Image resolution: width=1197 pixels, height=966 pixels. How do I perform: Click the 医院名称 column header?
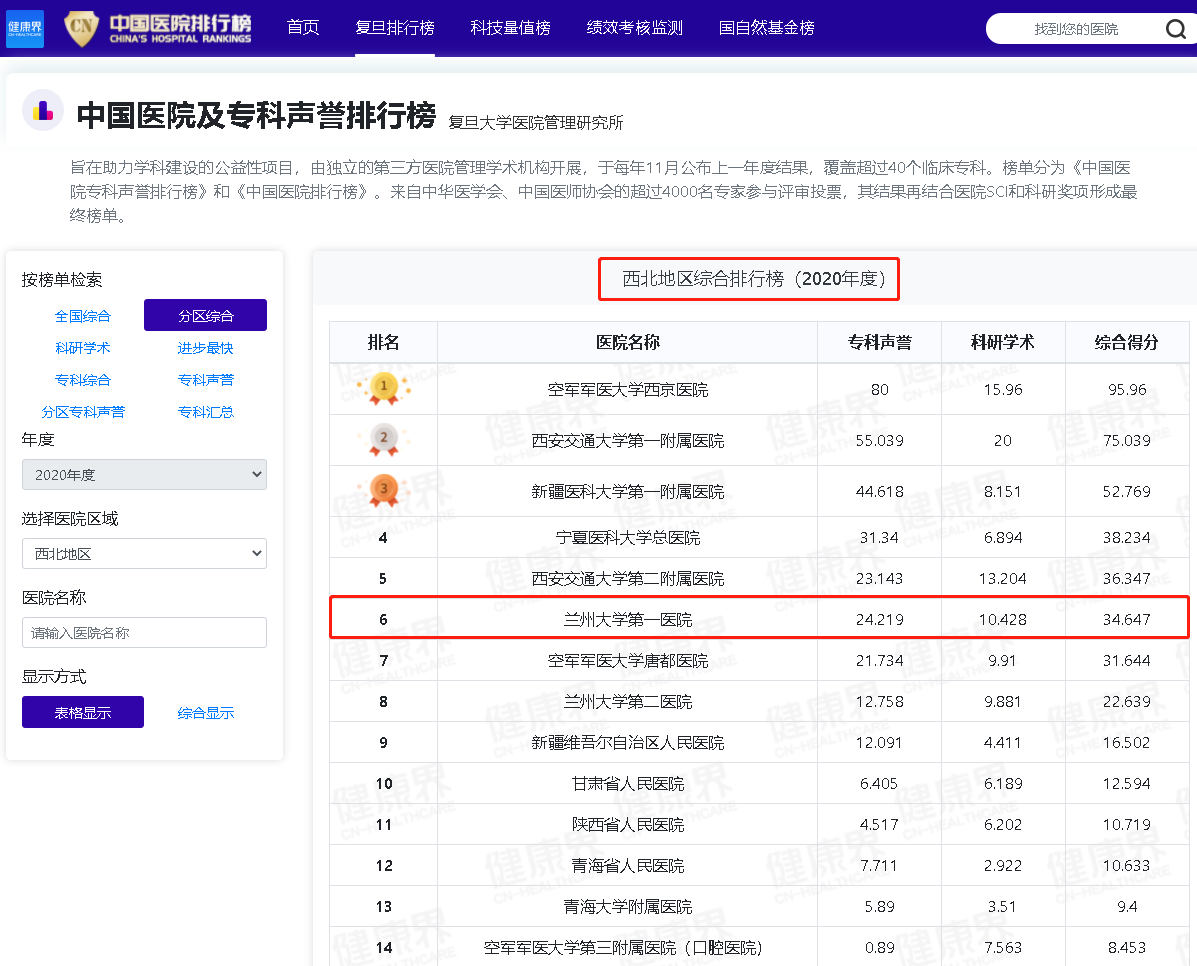pyautogui.click(x=628, y=342)
